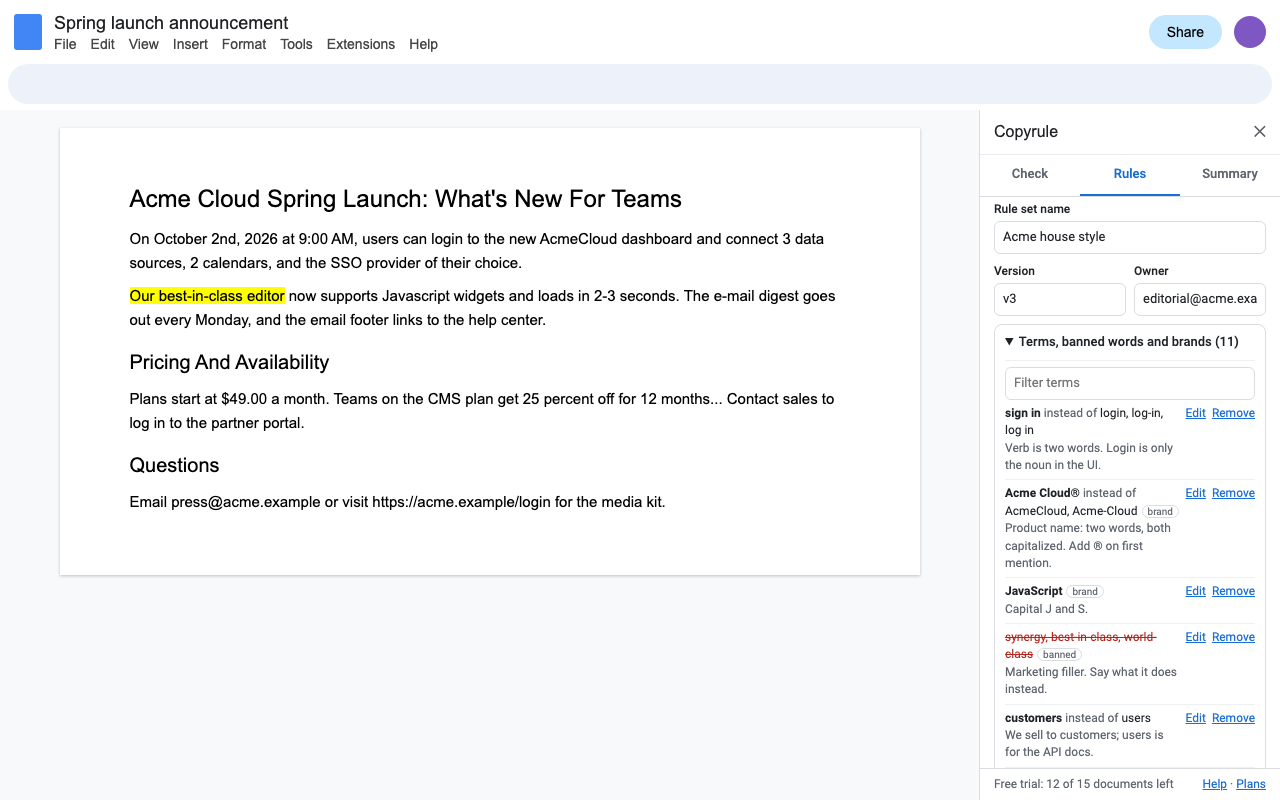Edit the 'customers' term rule
Image resolution: width=1280 pixels, height=800 pixels.
[x=1195, y=718]
